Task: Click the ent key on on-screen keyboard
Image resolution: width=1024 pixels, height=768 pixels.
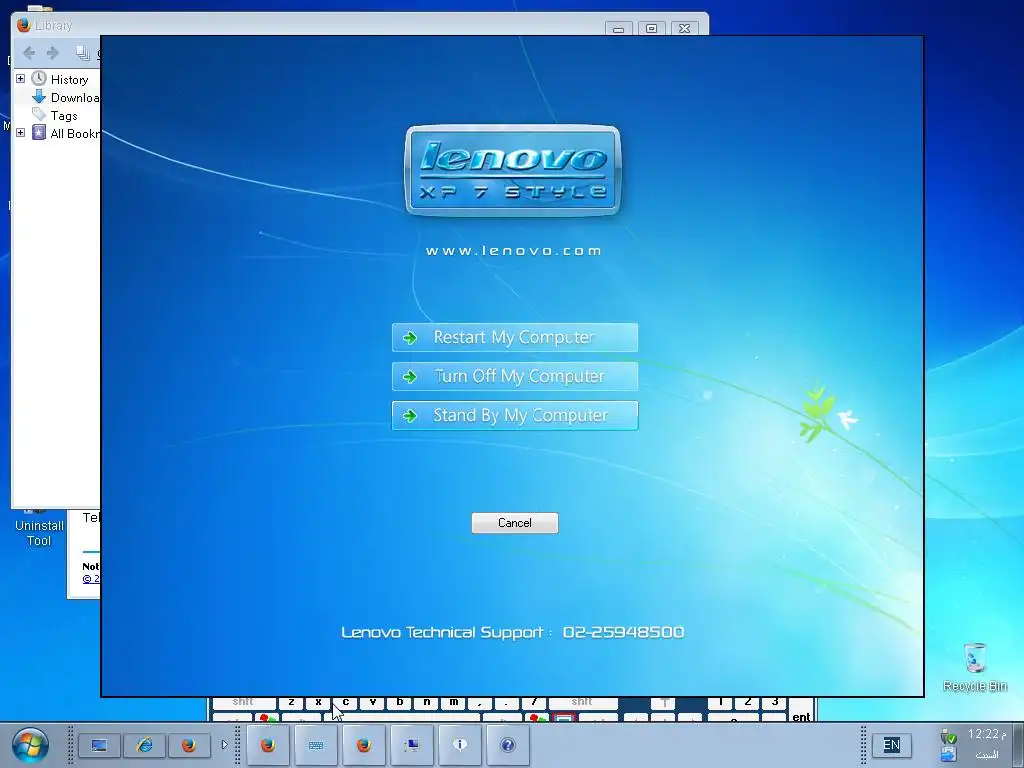Action: coord(801,710)
